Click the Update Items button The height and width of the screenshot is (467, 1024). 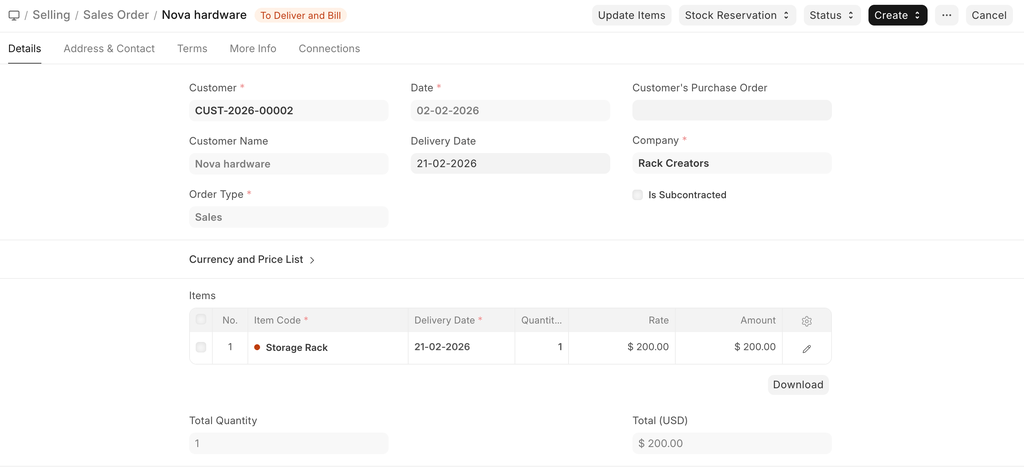coord(631,15)
